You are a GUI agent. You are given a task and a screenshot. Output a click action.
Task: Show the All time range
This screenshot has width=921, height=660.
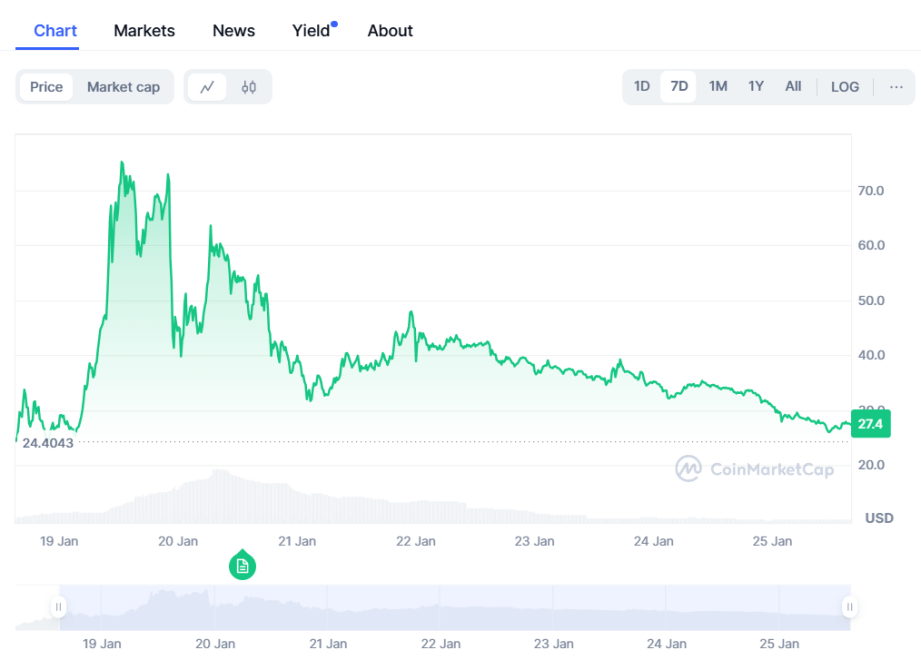793,87
